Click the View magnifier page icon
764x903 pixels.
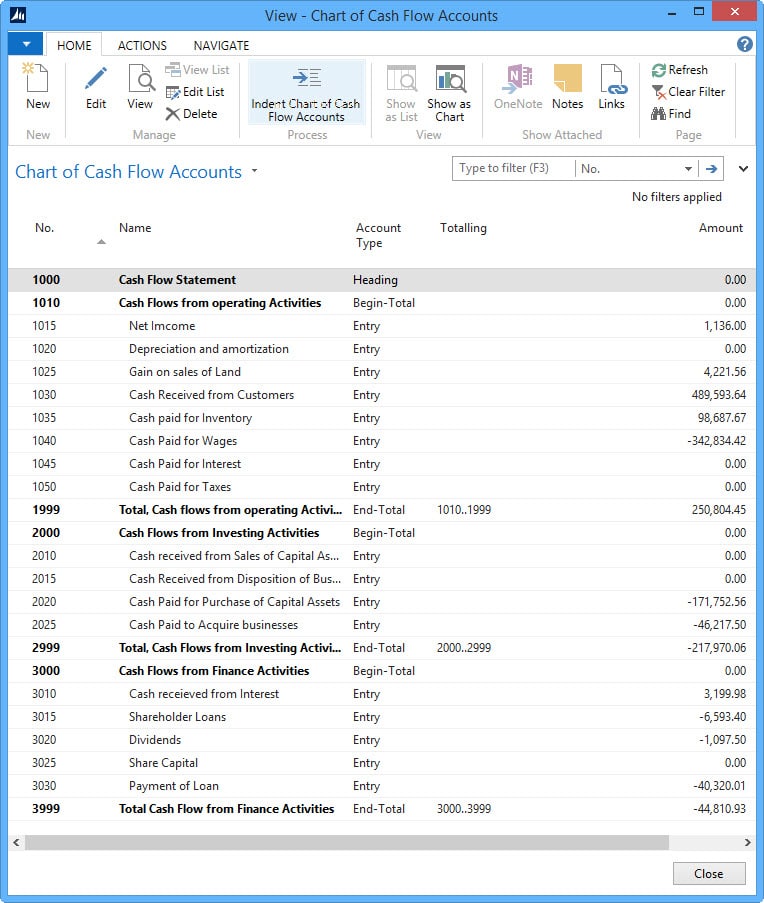(x=140, y=78)
